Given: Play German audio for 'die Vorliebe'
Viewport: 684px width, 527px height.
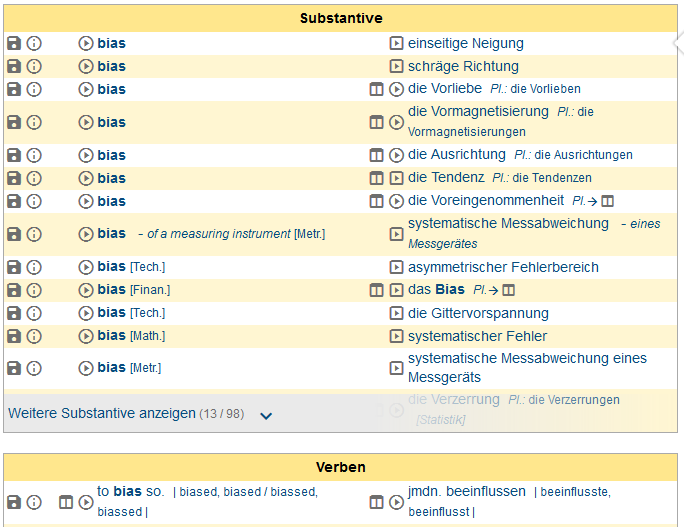Looking at the screenshot, I should pos(396,89).
